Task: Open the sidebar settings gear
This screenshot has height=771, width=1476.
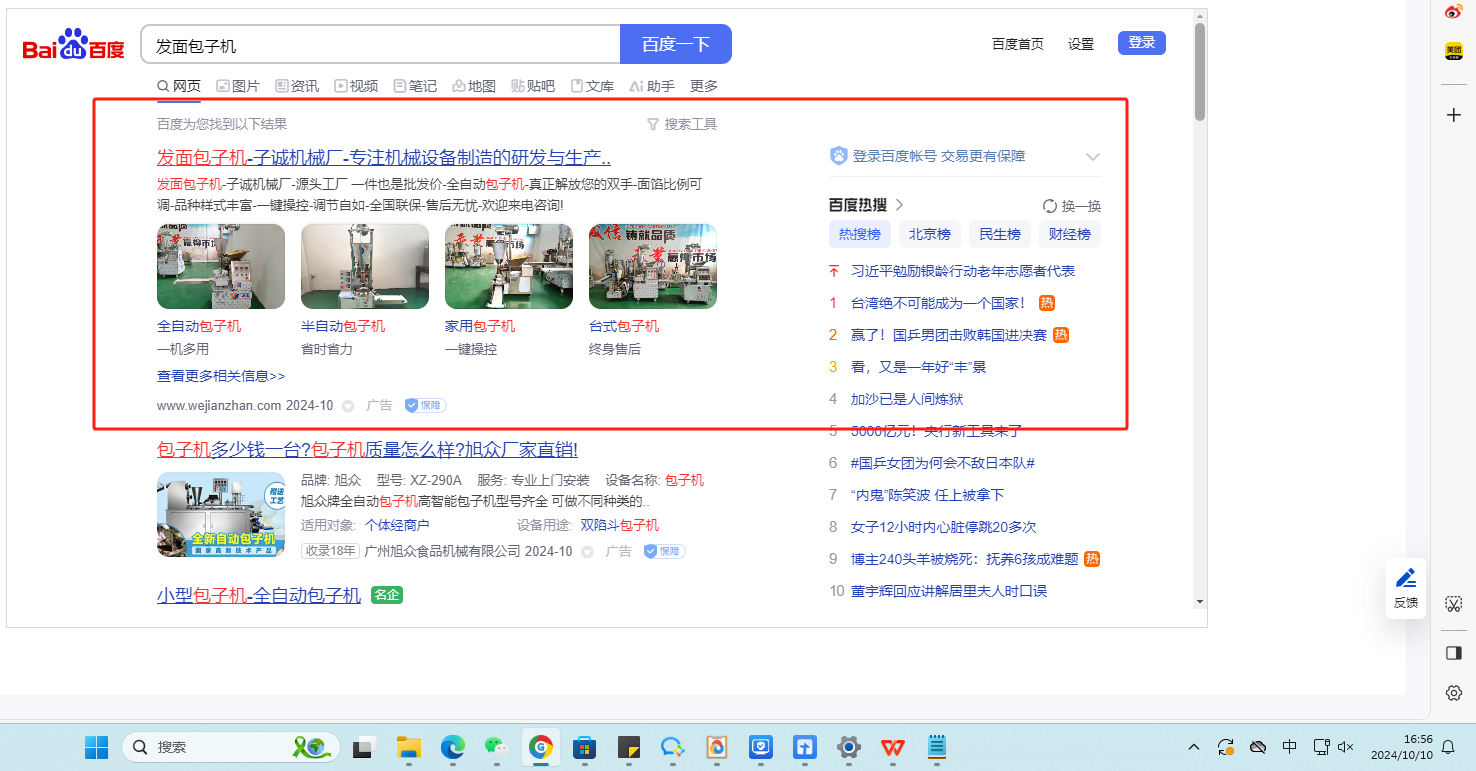Action: point(1454,693)
